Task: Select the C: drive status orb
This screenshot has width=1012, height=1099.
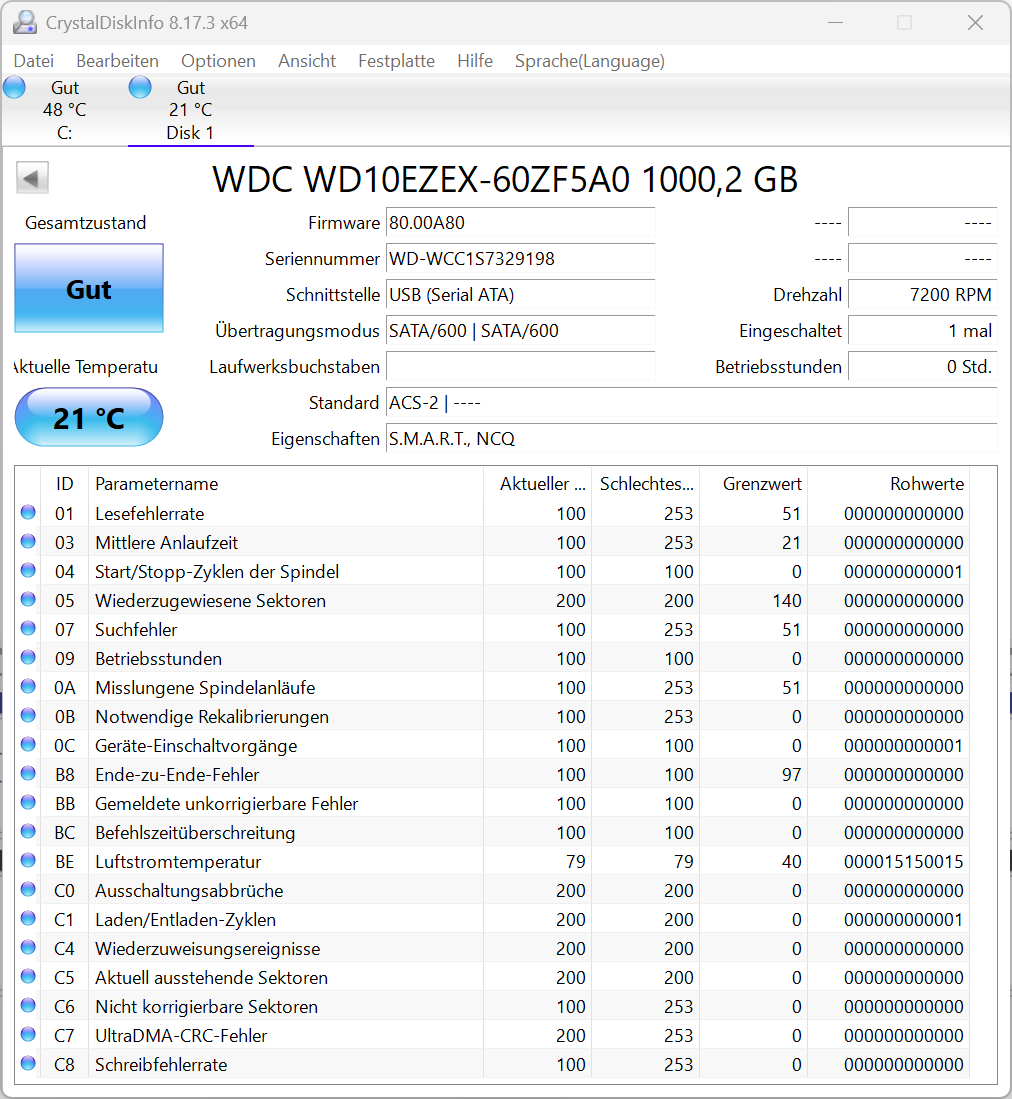Action: coord(14,88)
